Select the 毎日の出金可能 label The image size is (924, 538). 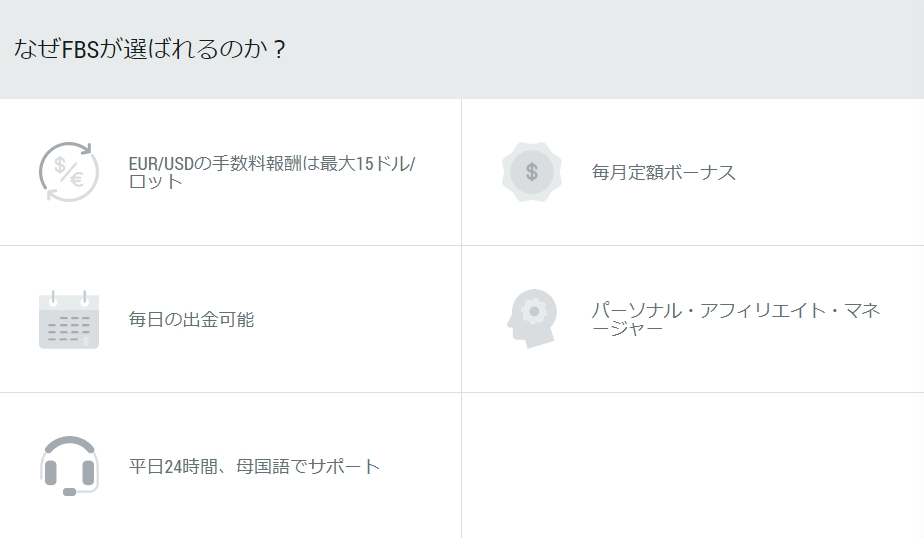(192, 319)
